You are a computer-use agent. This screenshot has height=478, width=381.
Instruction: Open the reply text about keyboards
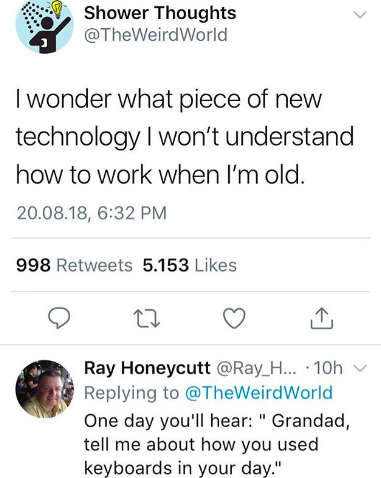point(217,444)
